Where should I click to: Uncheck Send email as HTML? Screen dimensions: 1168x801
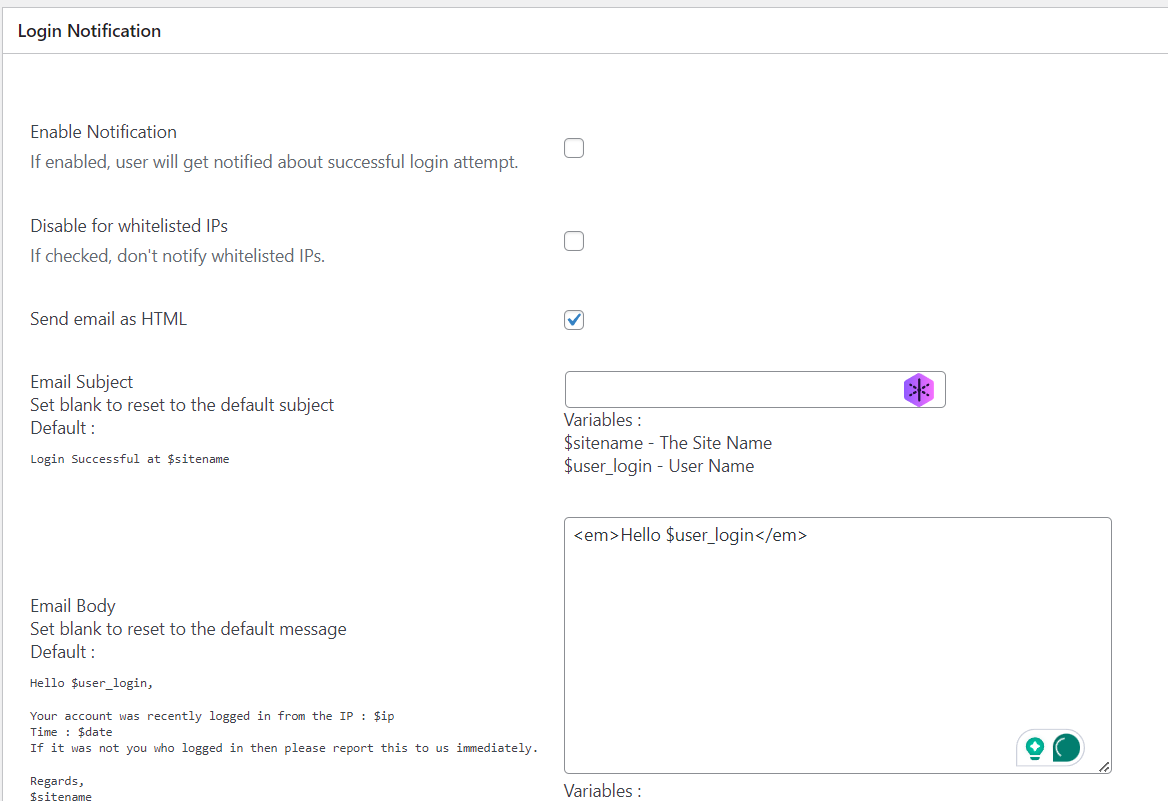pyautogui.click(x=574, y=320)
